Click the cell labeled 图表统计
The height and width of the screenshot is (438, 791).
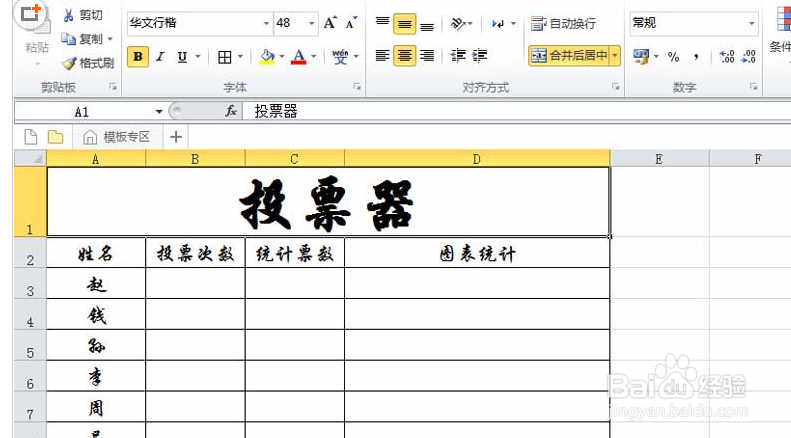click(477, 253)
